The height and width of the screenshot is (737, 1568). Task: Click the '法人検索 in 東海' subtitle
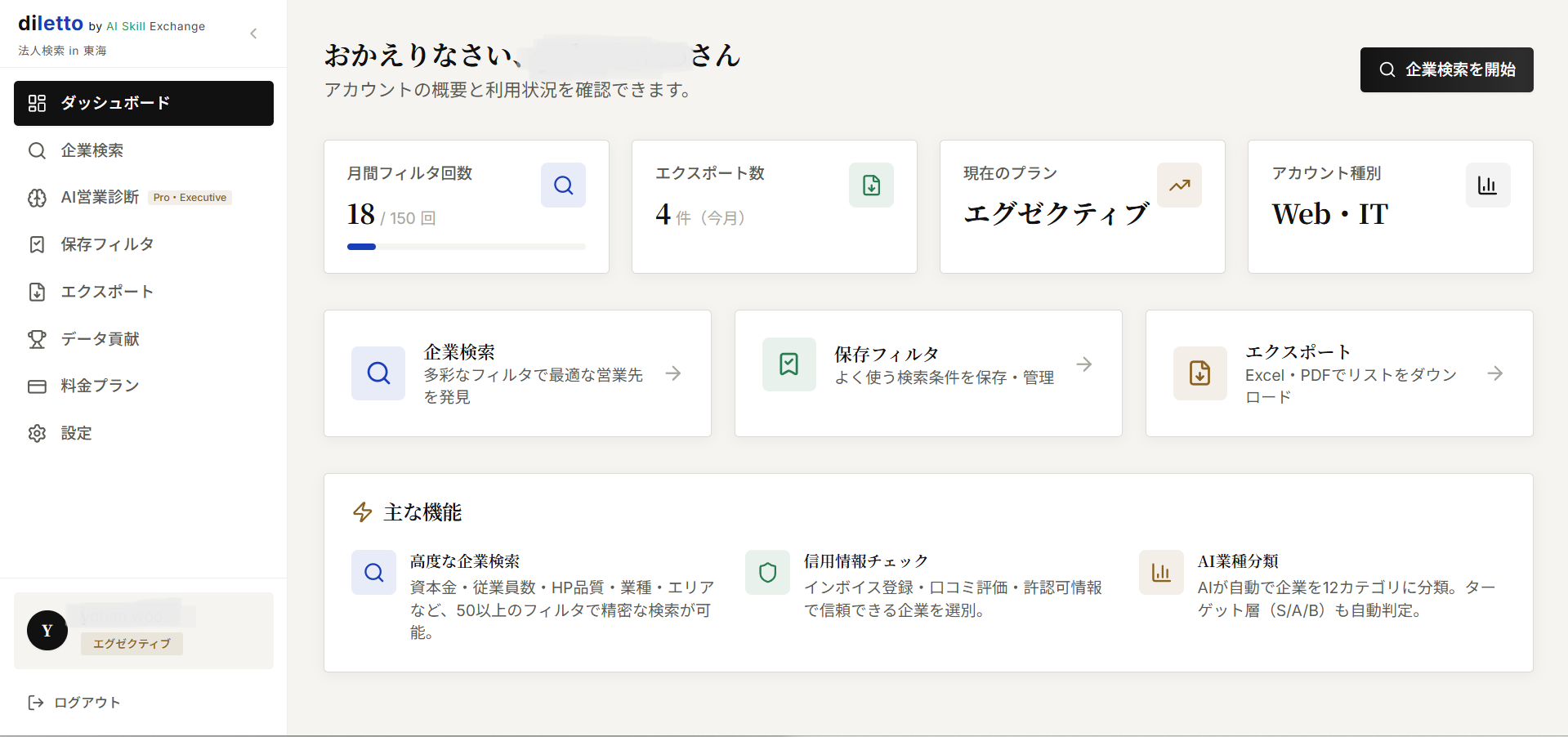(x=62, y=51)
